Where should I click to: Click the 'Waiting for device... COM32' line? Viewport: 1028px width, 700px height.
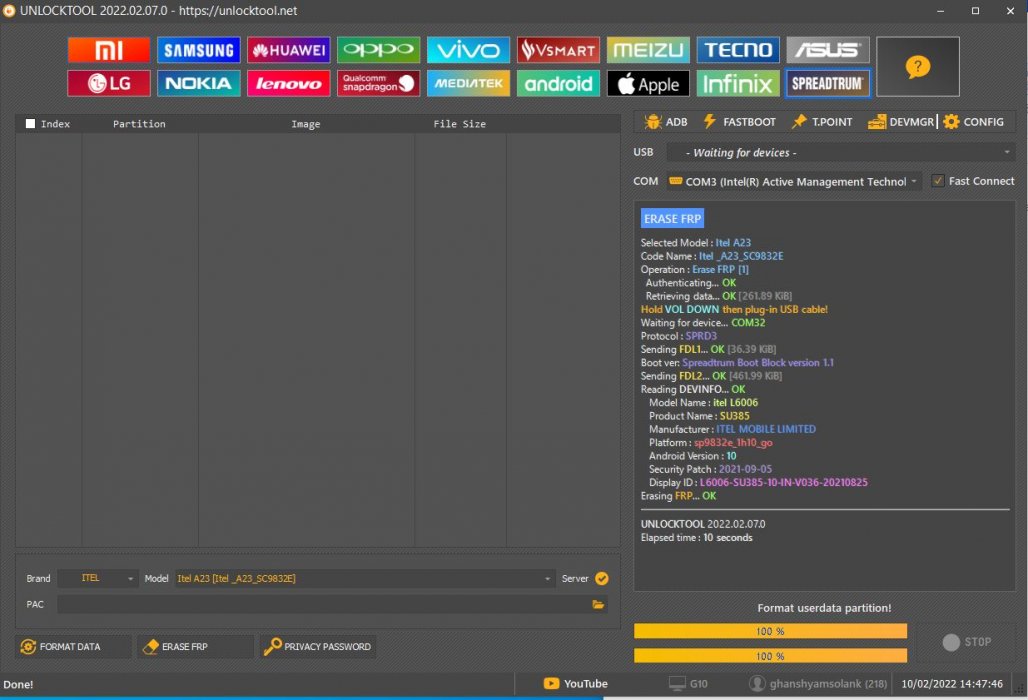pos(703,322)
